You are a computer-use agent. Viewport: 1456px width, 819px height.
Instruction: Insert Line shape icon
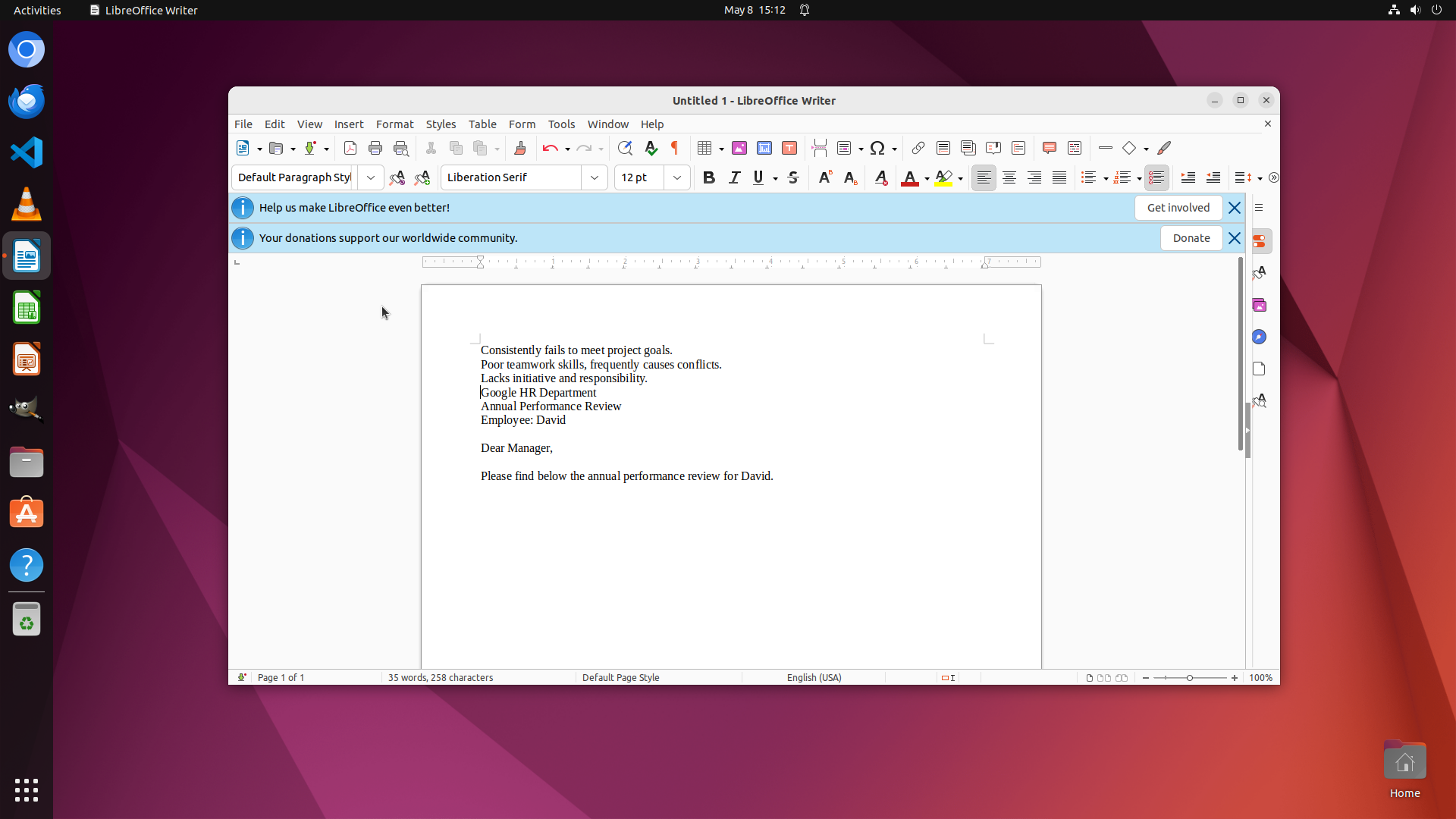1105,148
